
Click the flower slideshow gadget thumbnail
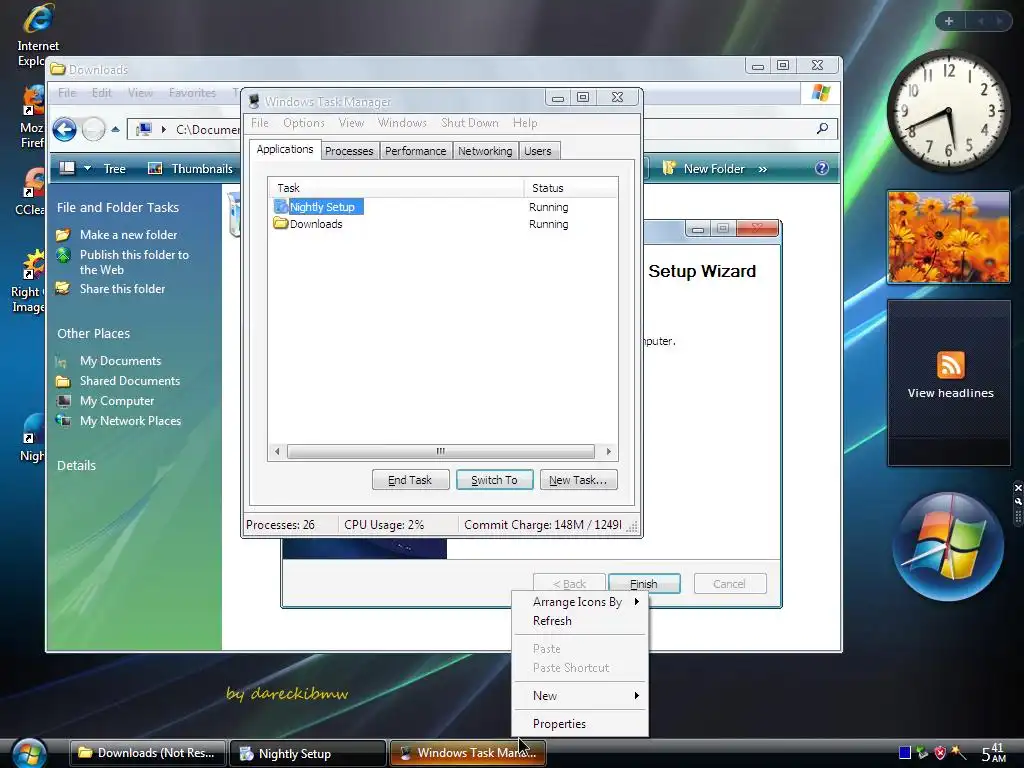tap(948, 237)
